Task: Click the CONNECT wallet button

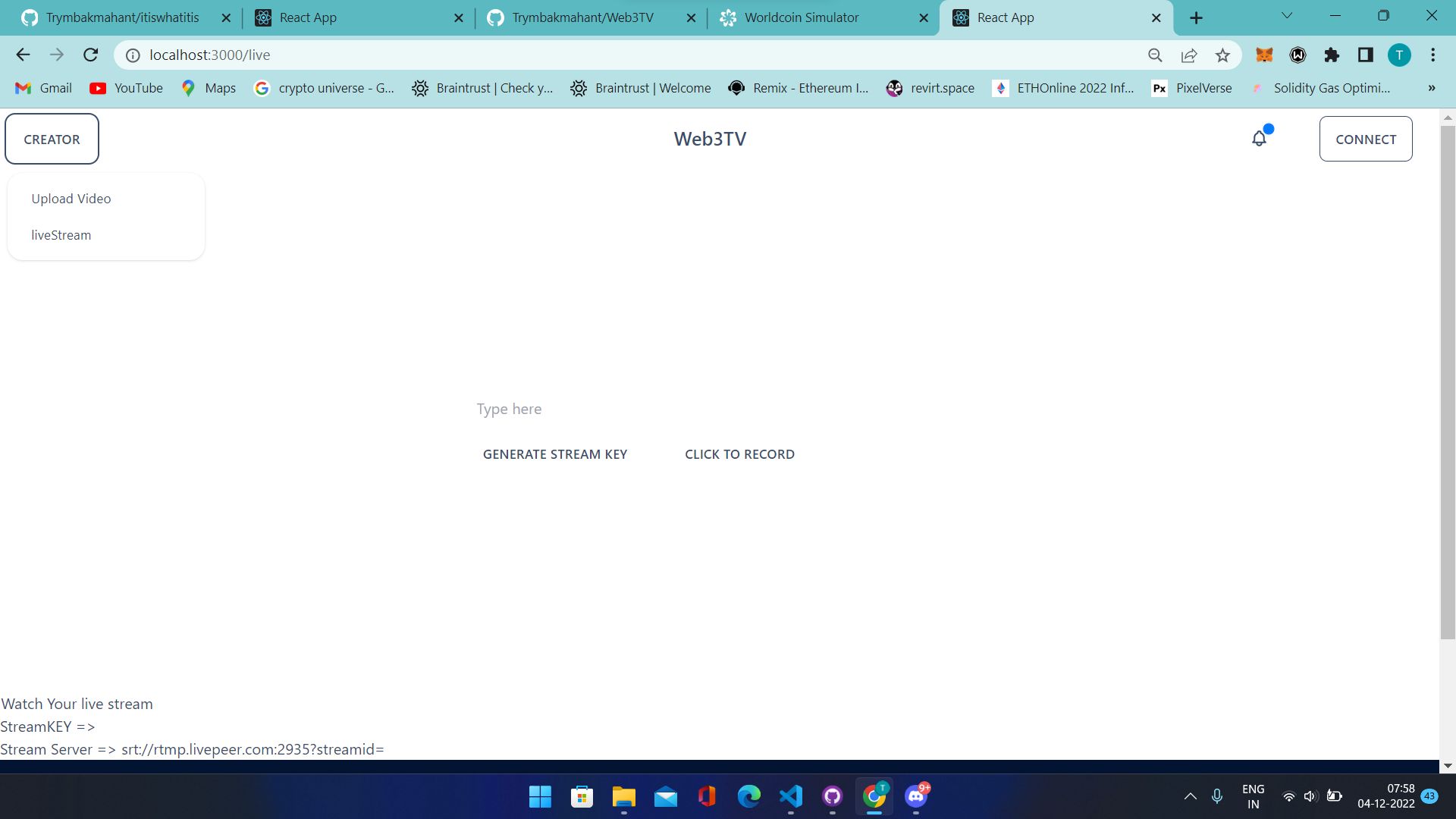Action: click(x=1366, y=138)
